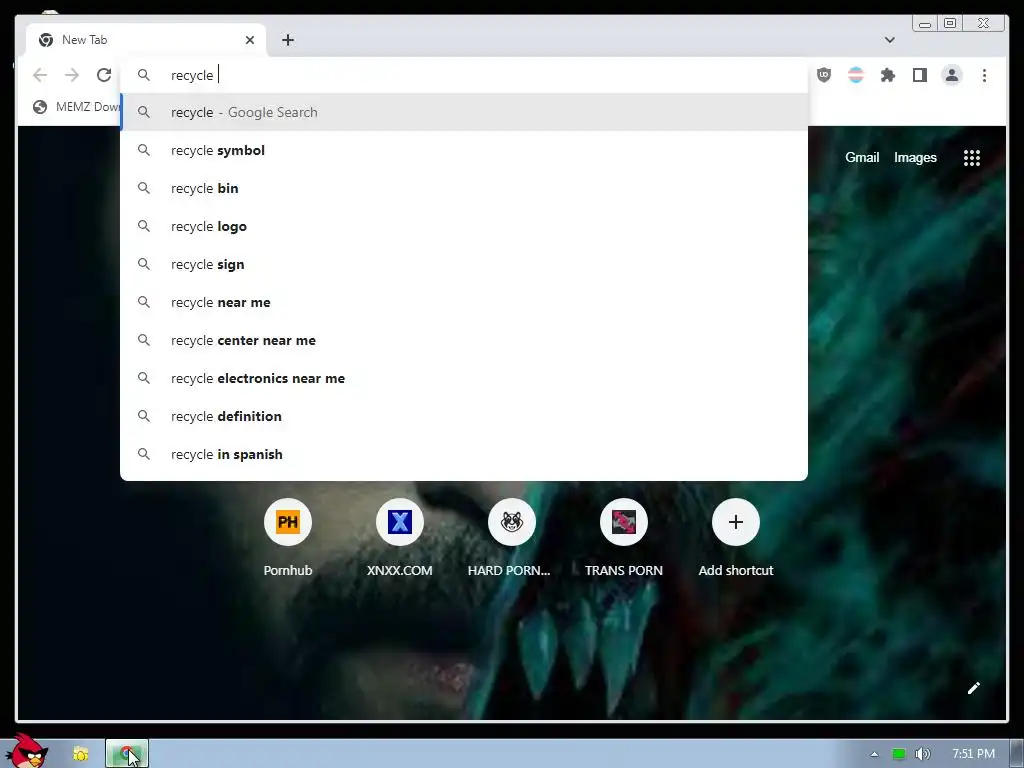Open the yellow folder taskbar icon
This screenshot has height=768, width=1024.
[x=80, y=754]
